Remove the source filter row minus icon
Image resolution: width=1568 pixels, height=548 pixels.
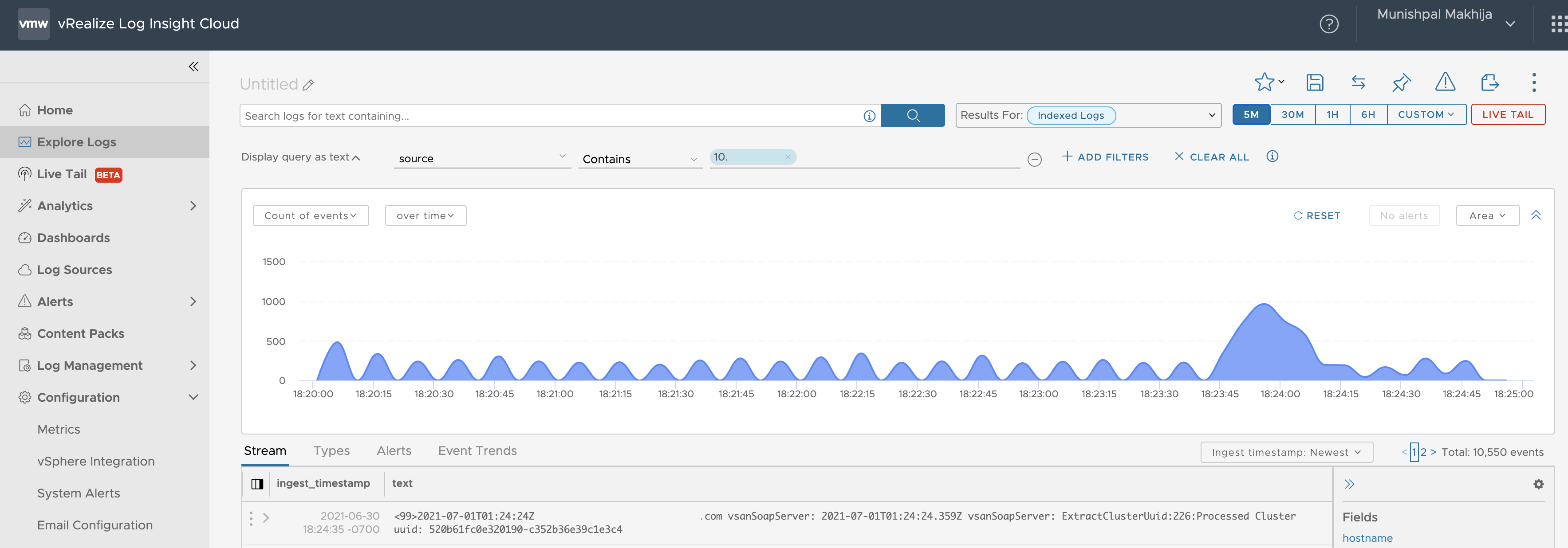(x=1034, y=159)
